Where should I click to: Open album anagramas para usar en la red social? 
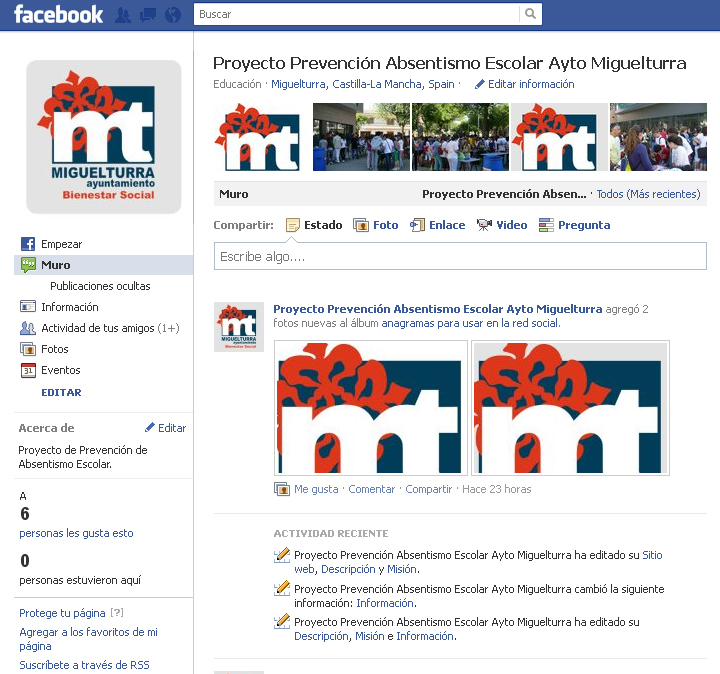pos(471,323)
